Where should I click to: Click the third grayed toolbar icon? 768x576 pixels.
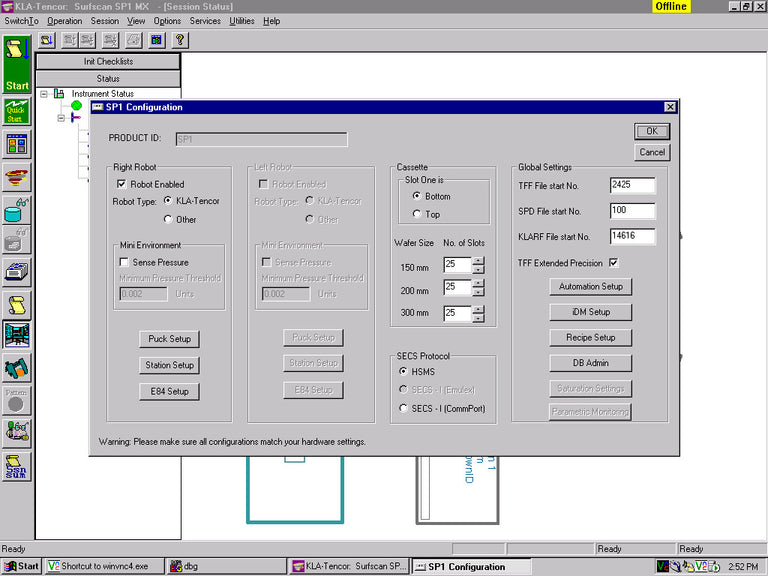(x=87, y=40)
